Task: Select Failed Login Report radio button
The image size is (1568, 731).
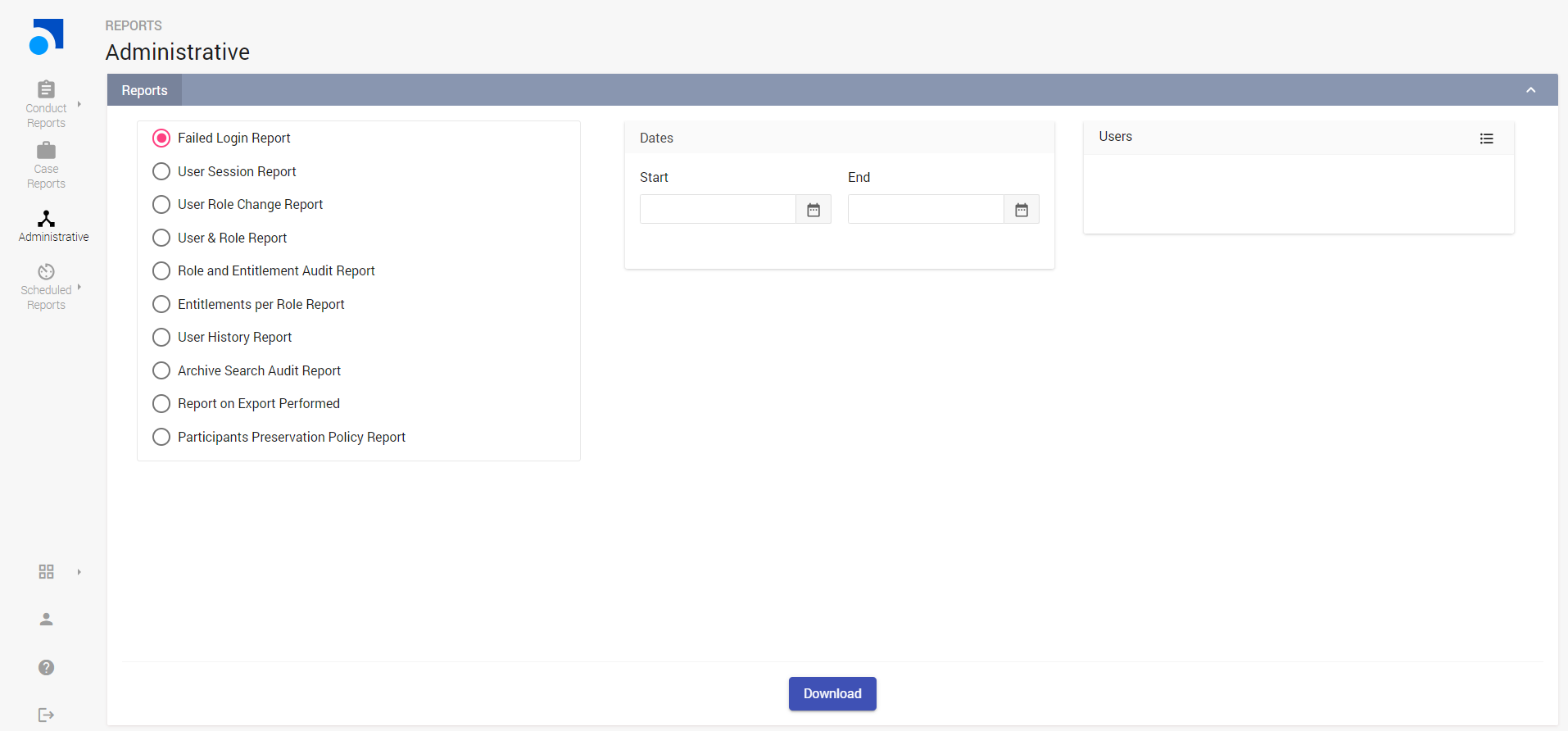Action: 161,138
